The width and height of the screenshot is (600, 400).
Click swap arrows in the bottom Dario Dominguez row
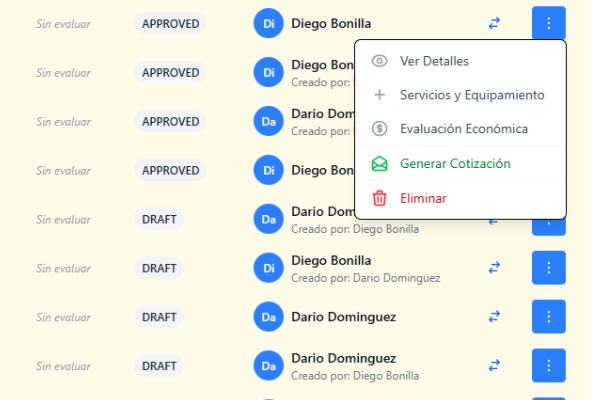[494, 365]
